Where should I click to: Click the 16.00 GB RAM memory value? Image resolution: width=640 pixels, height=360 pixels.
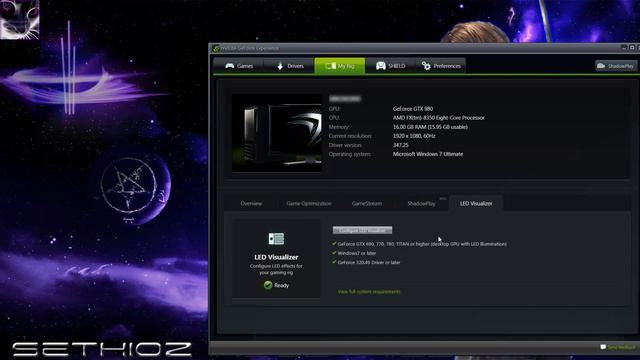pyautogui.click(x=430, y=127)
